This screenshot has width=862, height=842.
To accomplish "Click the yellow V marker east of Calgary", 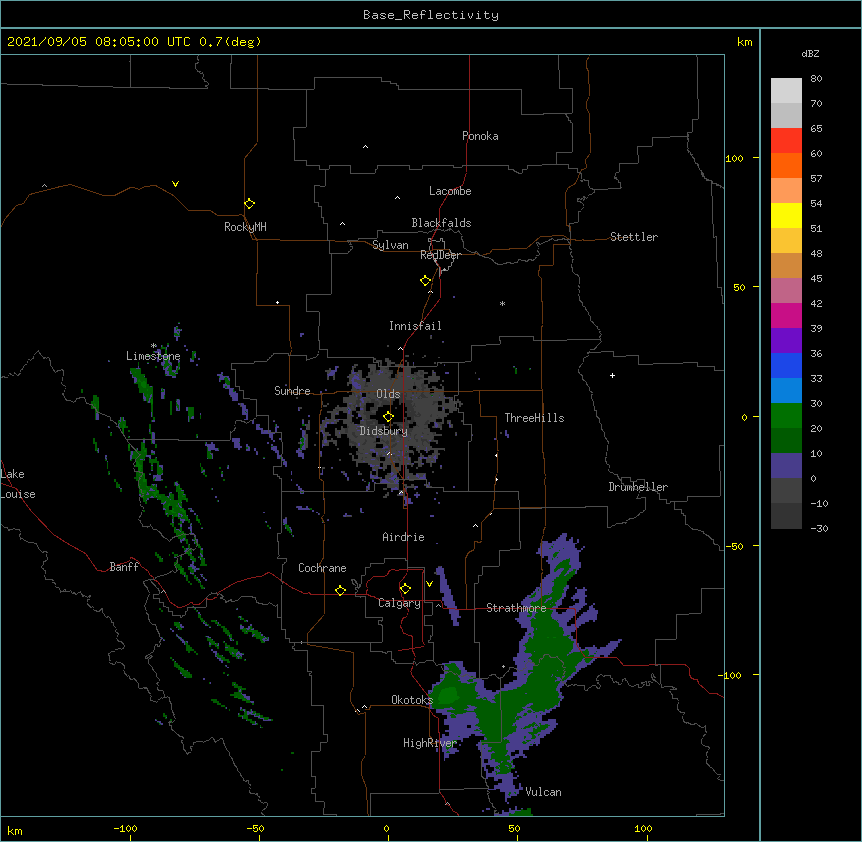I will click(x=429, y=584).
